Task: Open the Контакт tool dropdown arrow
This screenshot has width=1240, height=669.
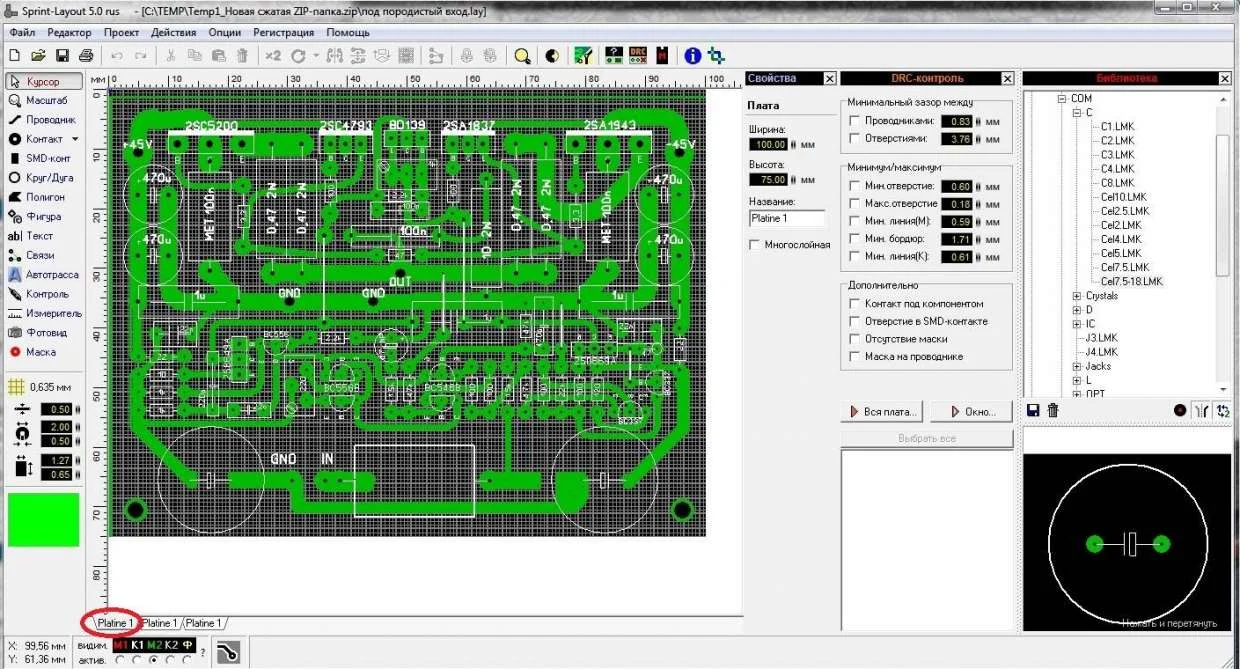Action: click(x=75, y=139)
